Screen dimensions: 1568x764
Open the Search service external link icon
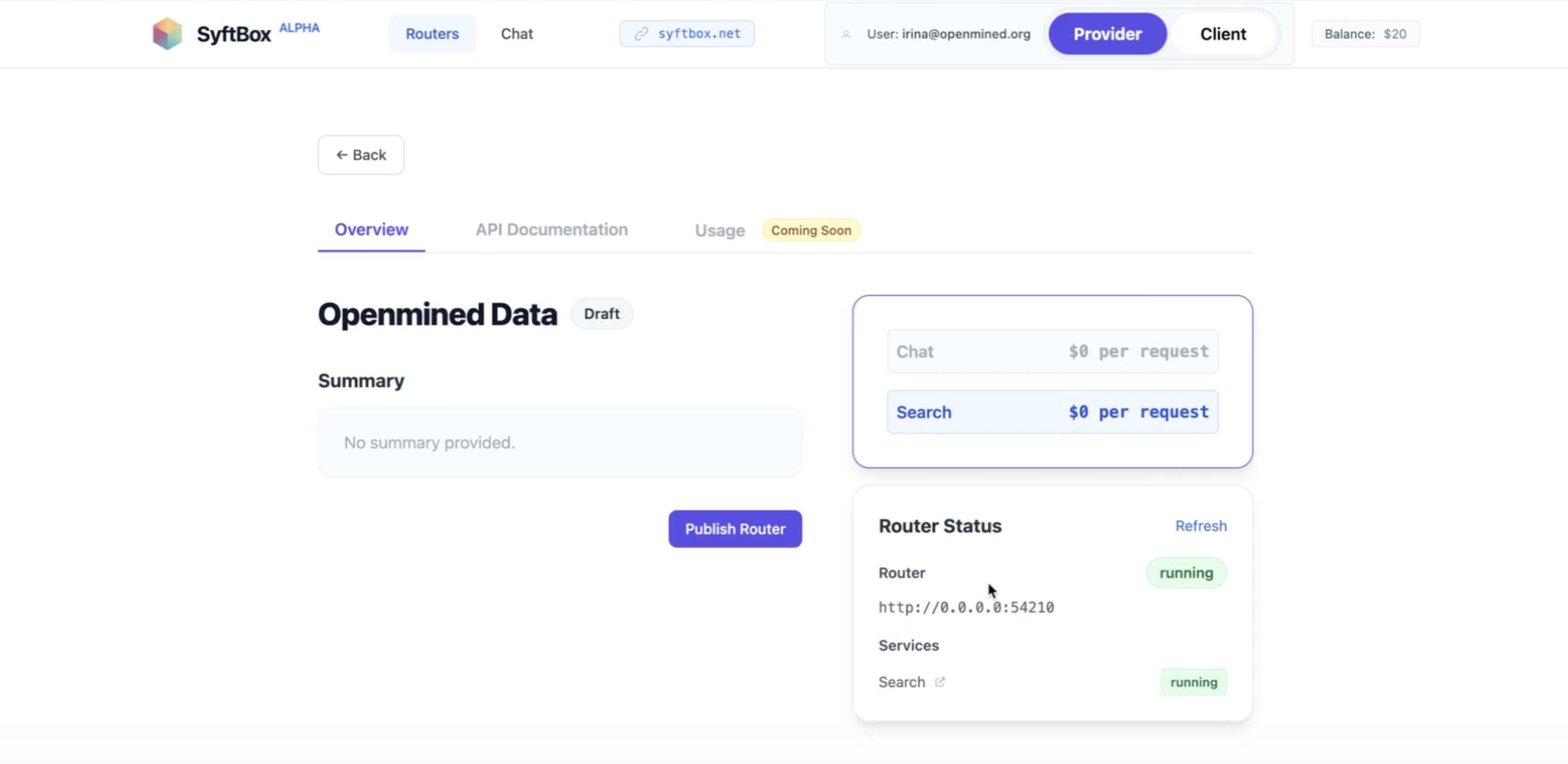pyautogui.click(x=940, y=682)
